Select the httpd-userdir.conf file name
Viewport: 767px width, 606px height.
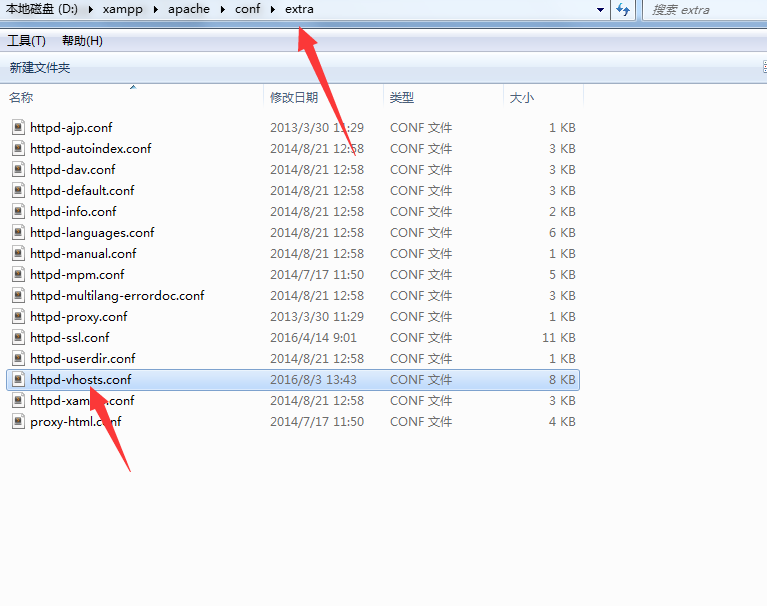coord(83,359)
